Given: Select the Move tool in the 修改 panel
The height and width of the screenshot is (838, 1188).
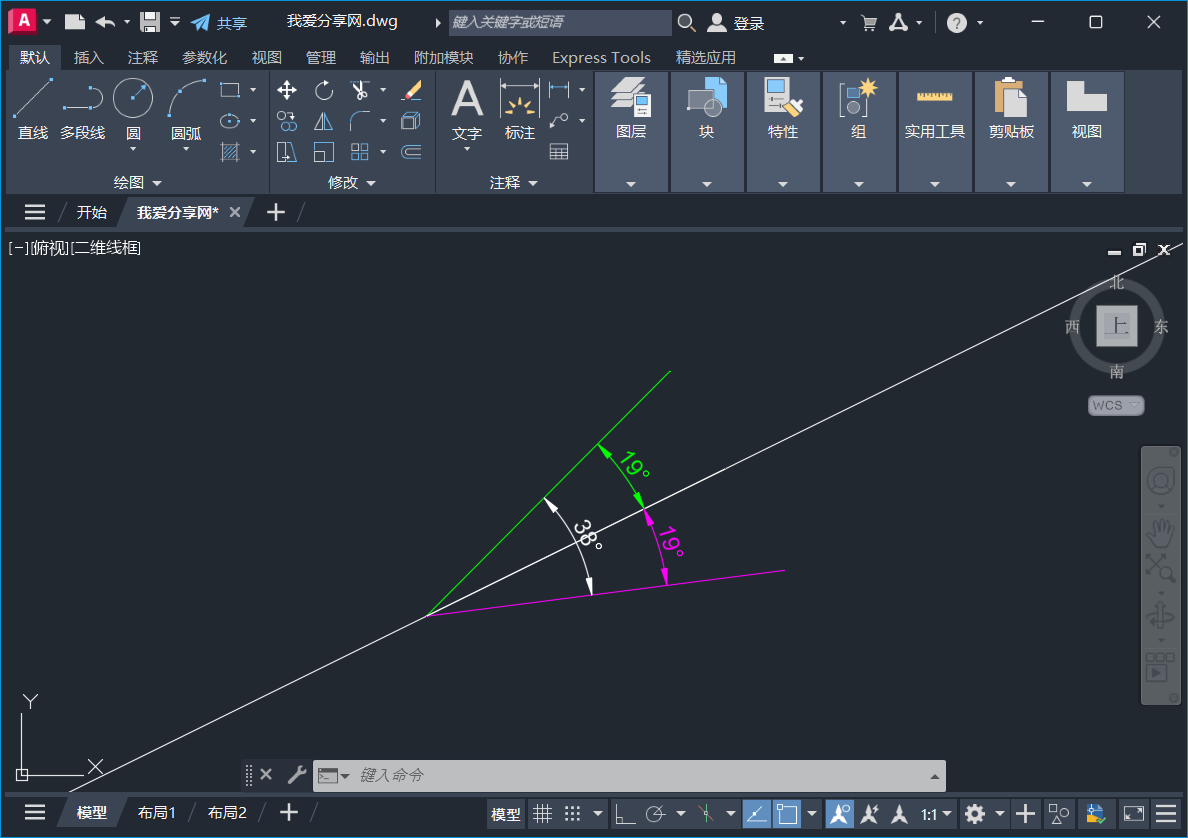Looking at the screenshot, I should pyautogui.click(x=286, y=89).
